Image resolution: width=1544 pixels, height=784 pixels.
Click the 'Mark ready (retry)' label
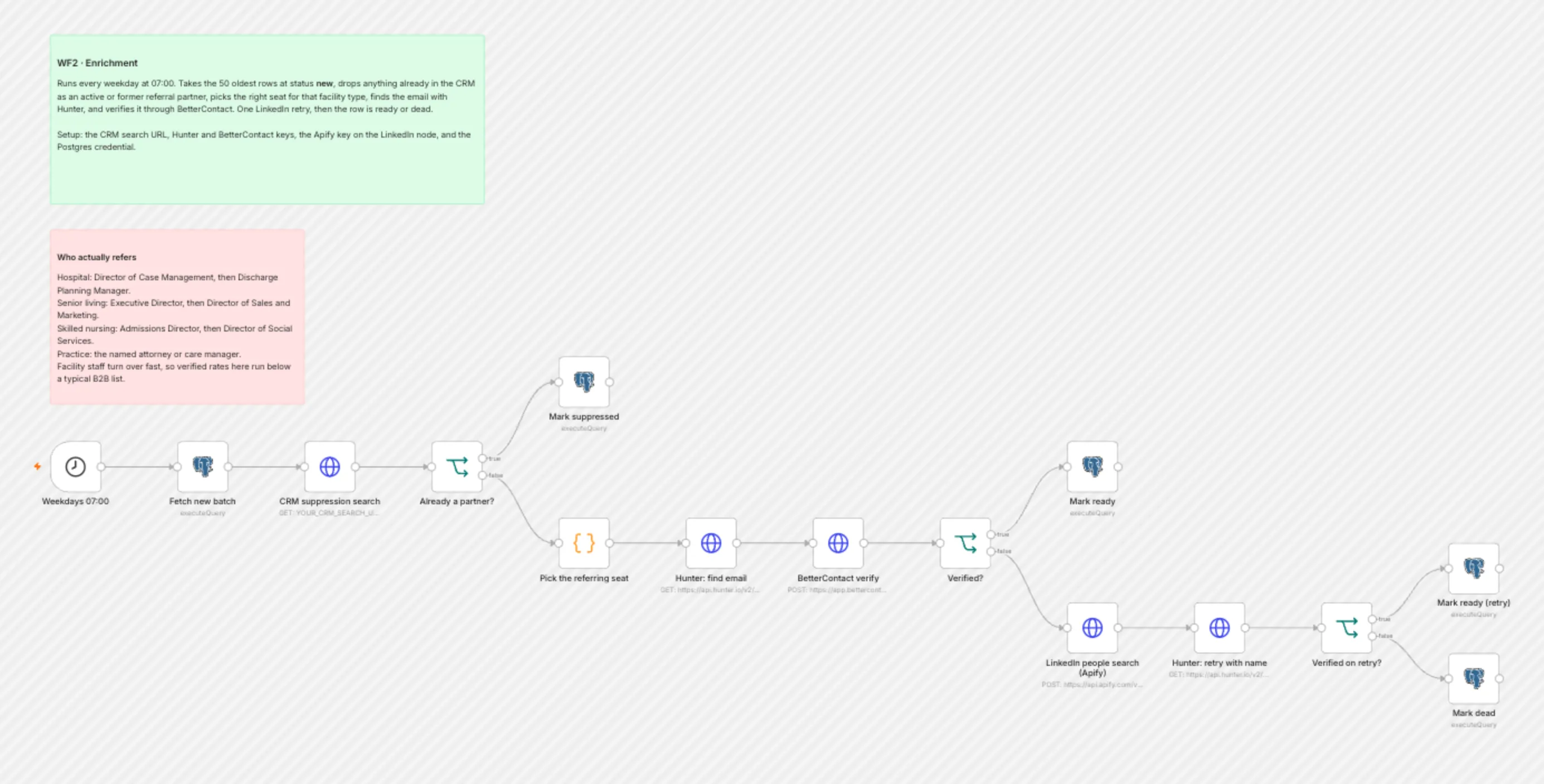[1473, 603]
